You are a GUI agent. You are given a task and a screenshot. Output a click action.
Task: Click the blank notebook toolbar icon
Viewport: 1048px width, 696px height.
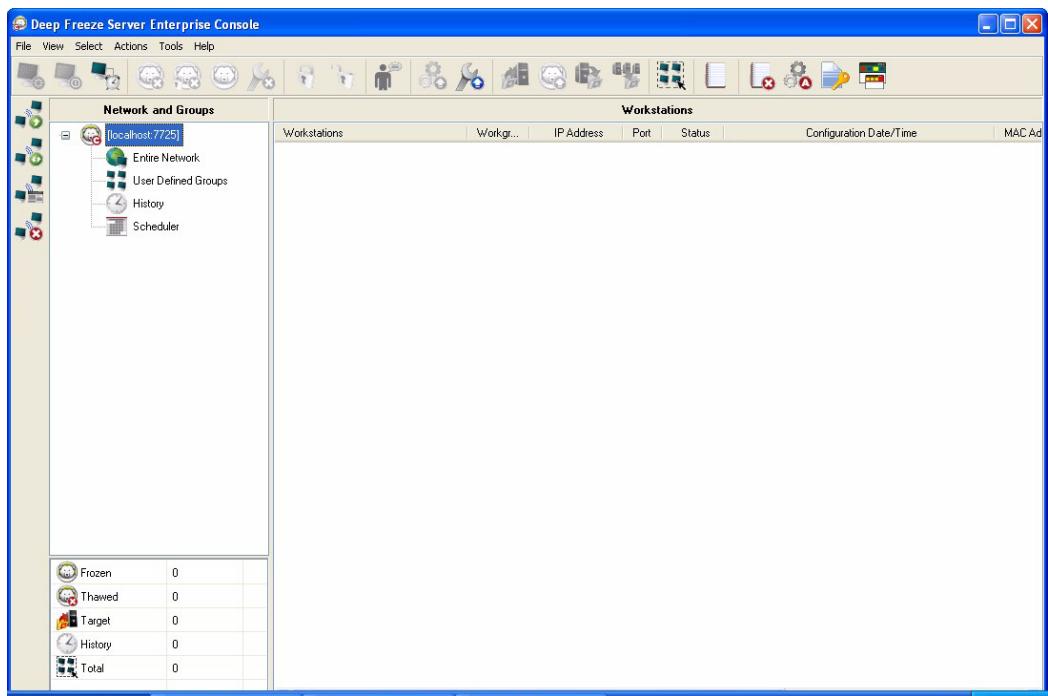click(715, 76)
